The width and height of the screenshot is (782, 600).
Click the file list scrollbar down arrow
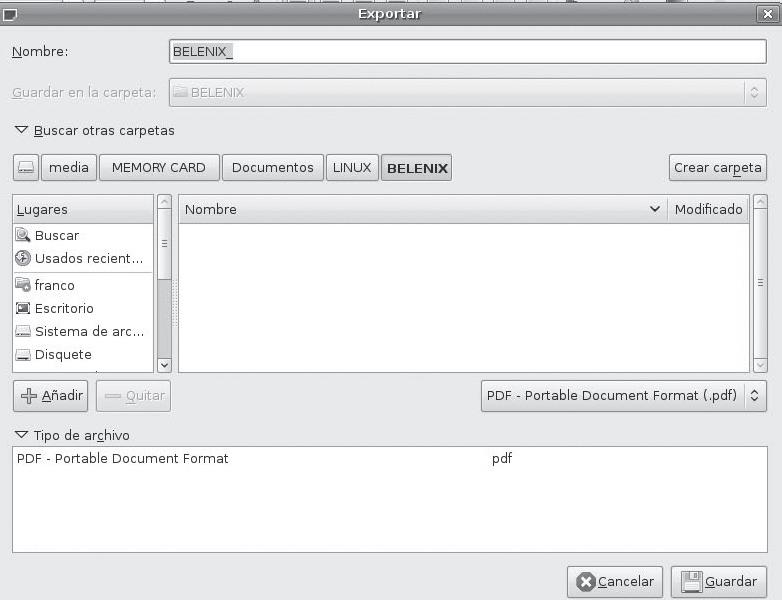[x=760, y=365]
